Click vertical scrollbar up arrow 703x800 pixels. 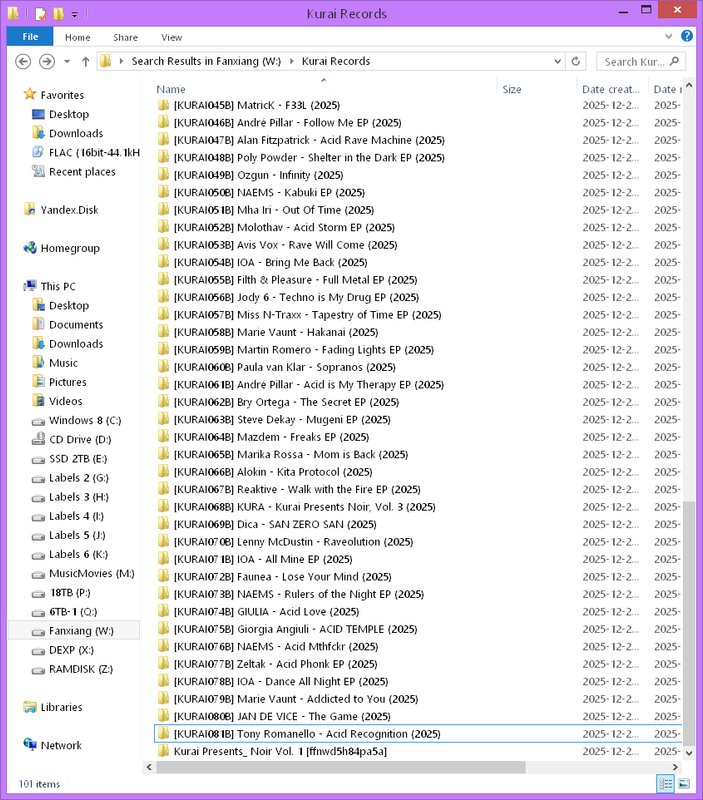[x=689, y=85]
